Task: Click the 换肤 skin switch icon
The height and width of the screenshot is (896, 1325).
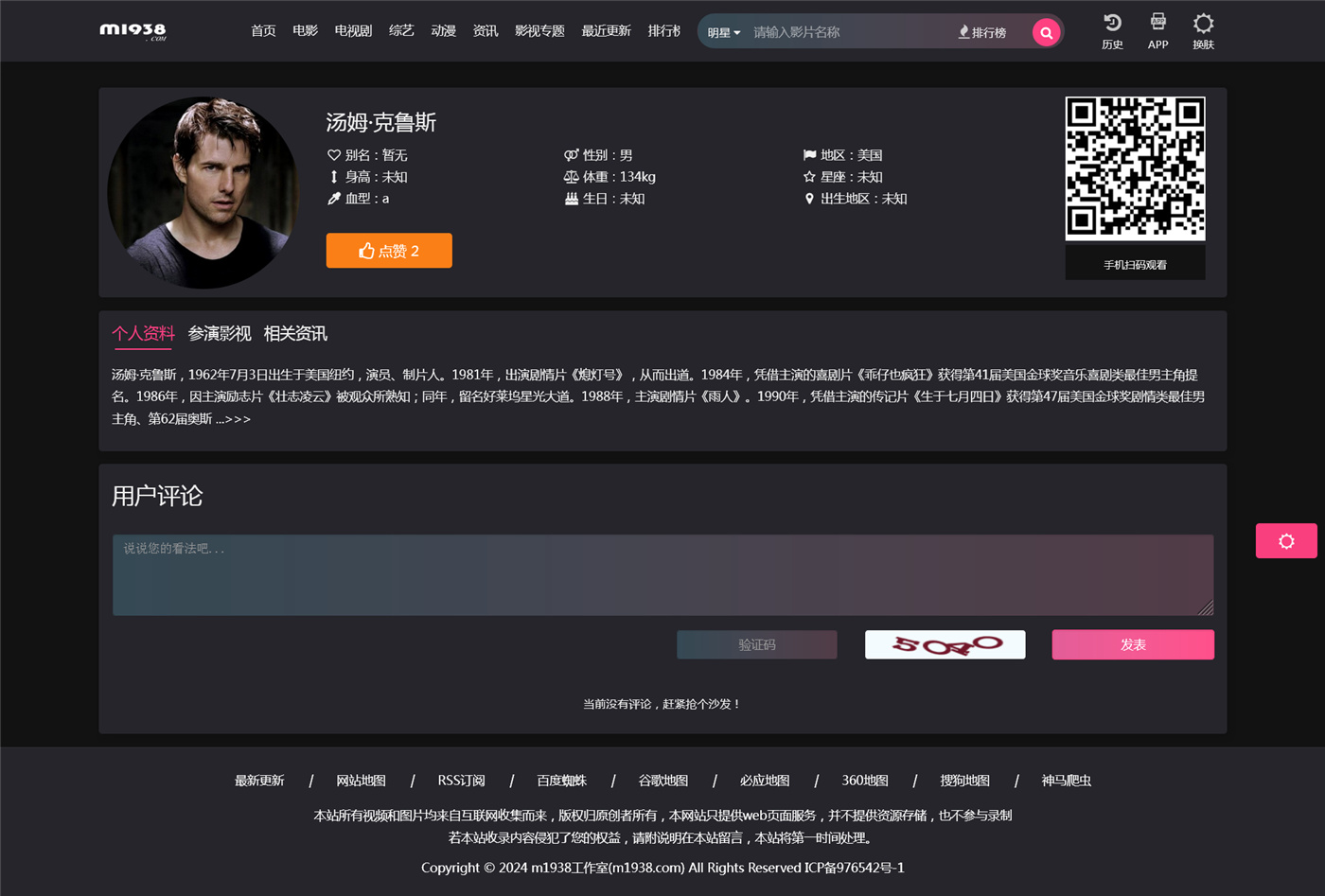Action: tap(1203, 31)
